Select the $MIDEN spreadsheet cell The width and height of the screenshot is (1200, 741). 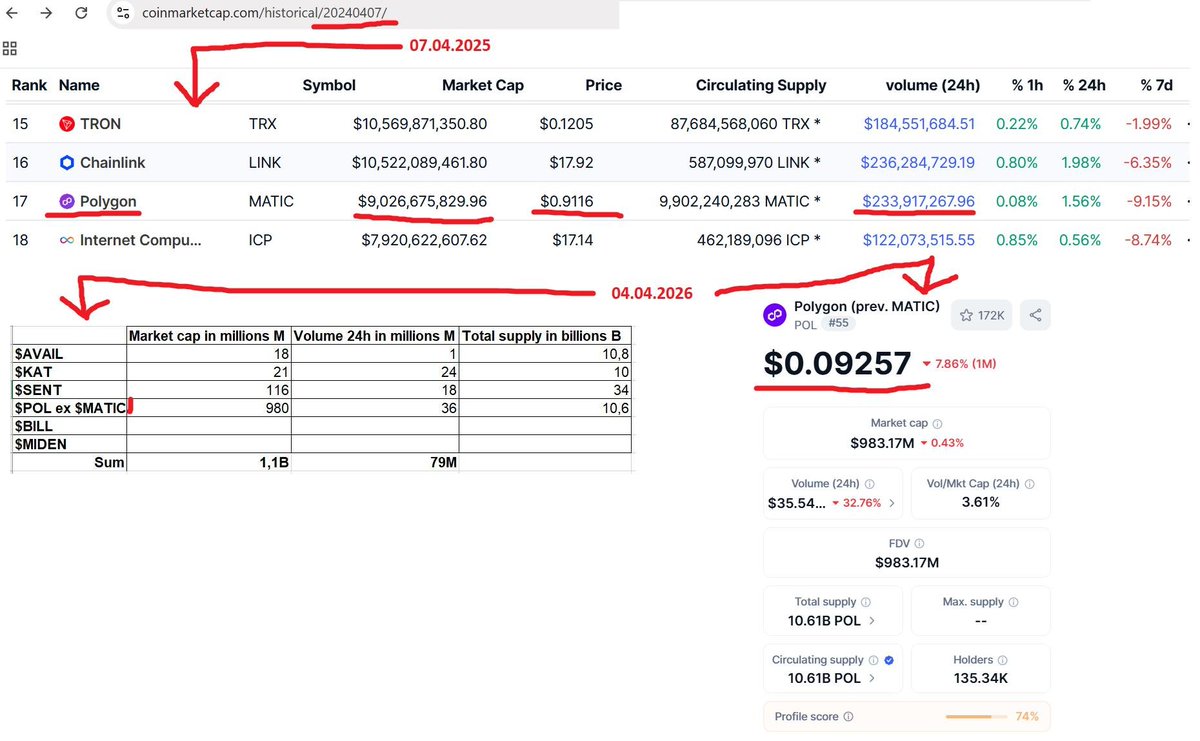click(69, 443)
